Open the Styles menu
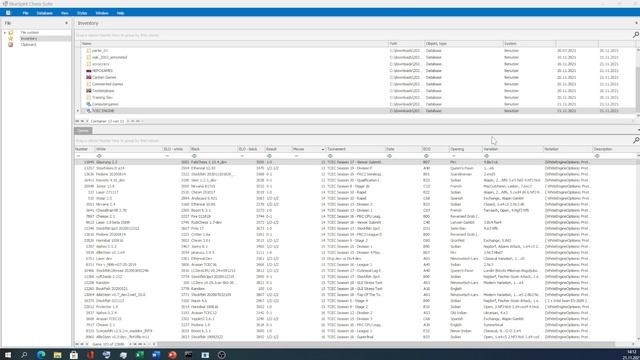This screenshot has width=640, height=360. click(x=82, y=13)
